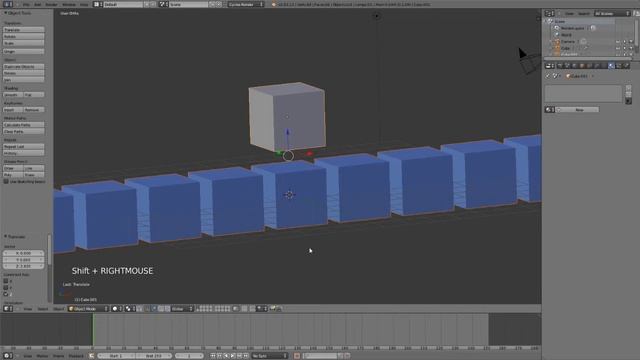The height and width of the screenshot is (360, 640).
Task: Click Insert keyframe button
Action: point(13,110)
